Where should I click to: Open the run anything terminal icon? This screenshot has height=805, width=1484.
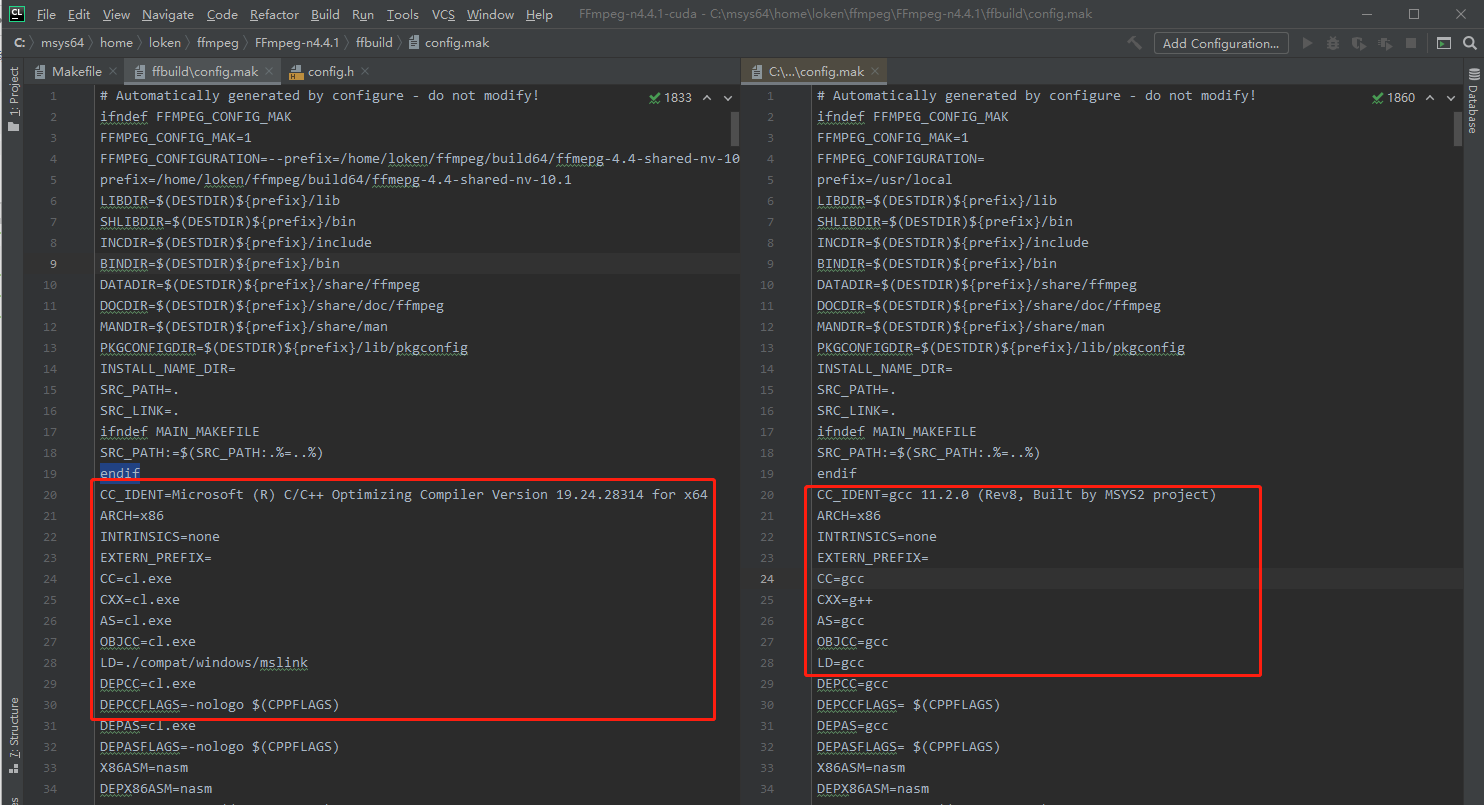pos(1444,43)
